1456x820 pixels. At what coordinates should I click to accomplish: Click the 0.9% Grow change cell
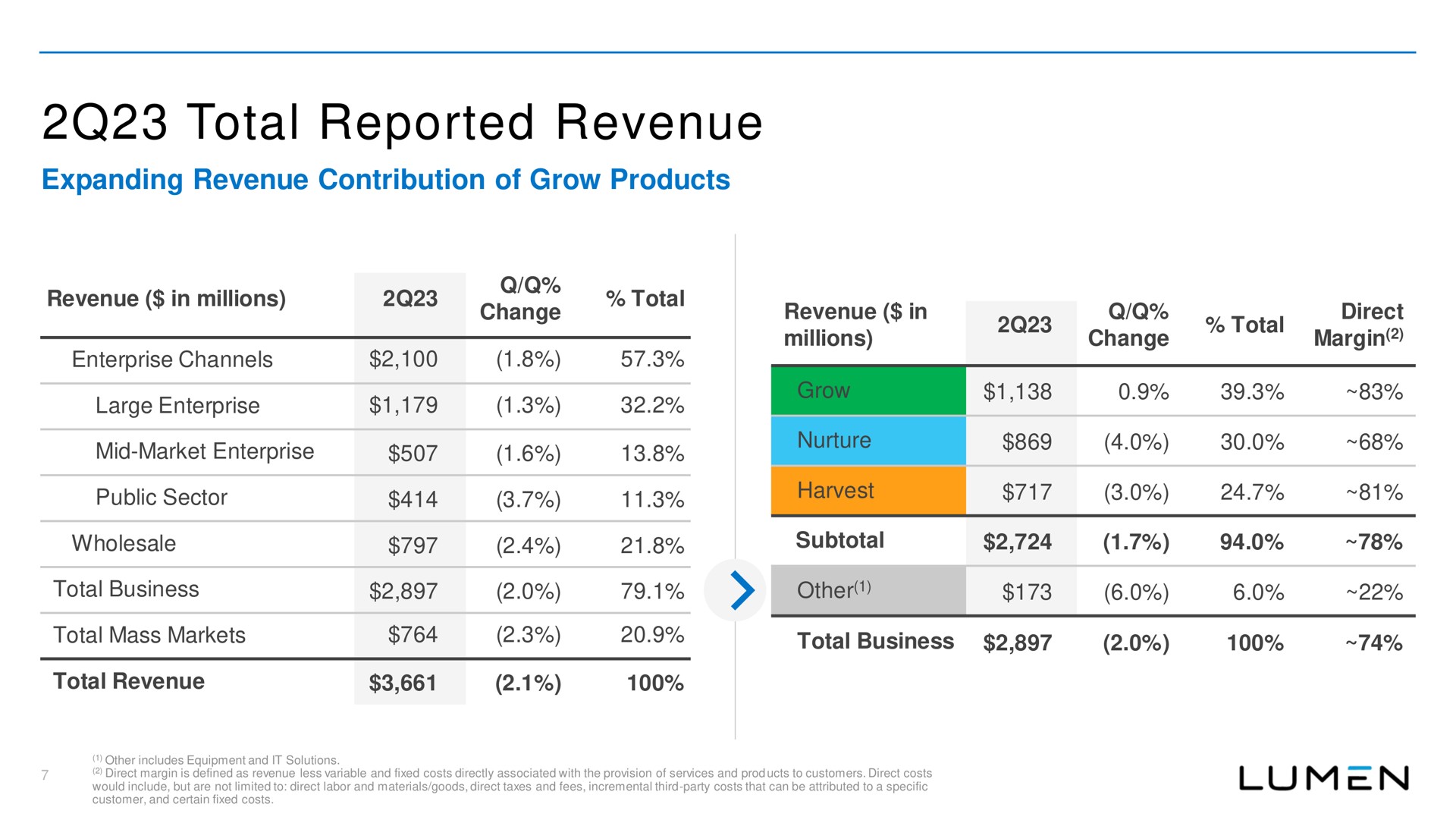tap(1144, 392)
